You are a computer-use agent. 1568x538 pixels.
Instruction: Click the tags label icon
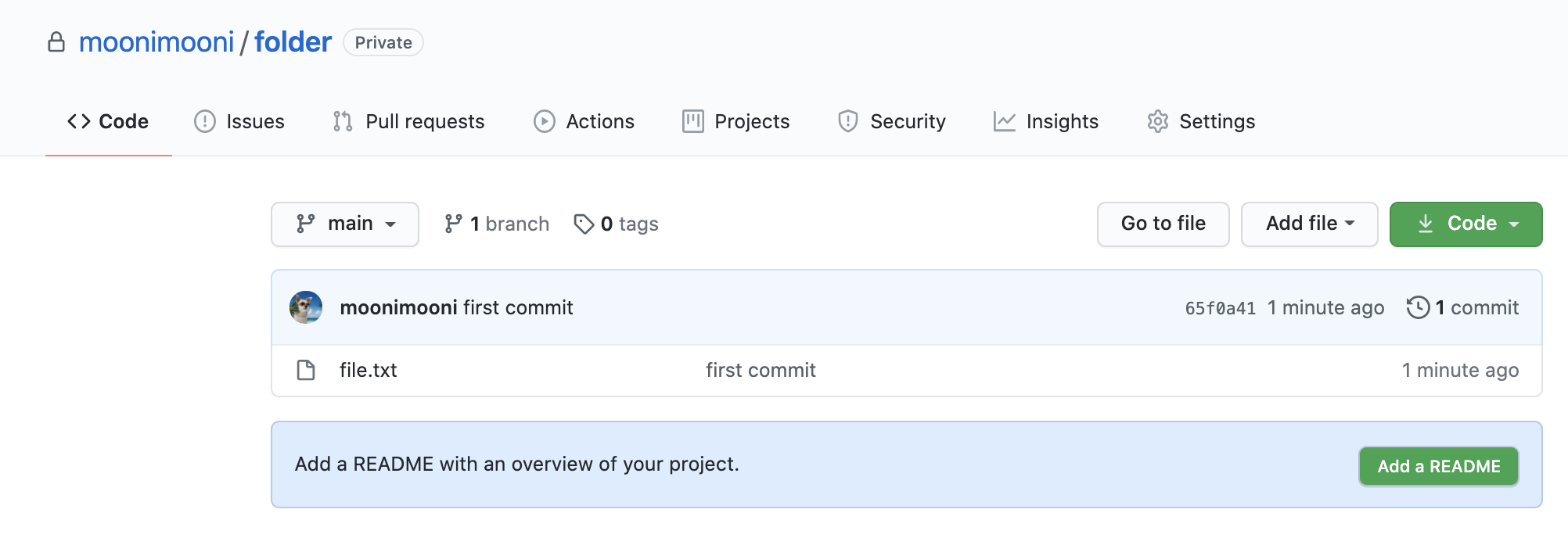coord(584,224)
